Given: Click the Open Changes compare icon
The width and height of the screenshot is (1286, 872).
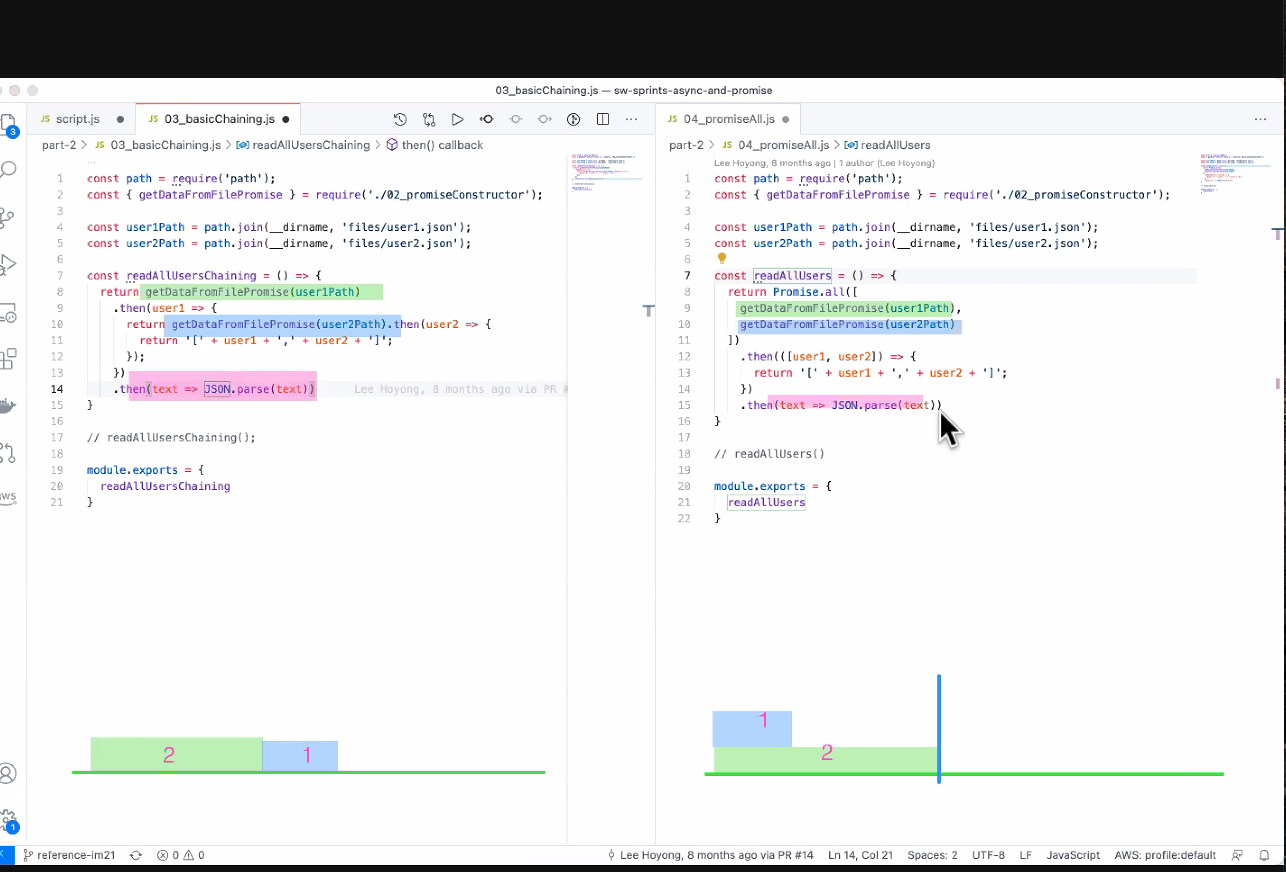Looking at the screenshot, I should (429, 119).
